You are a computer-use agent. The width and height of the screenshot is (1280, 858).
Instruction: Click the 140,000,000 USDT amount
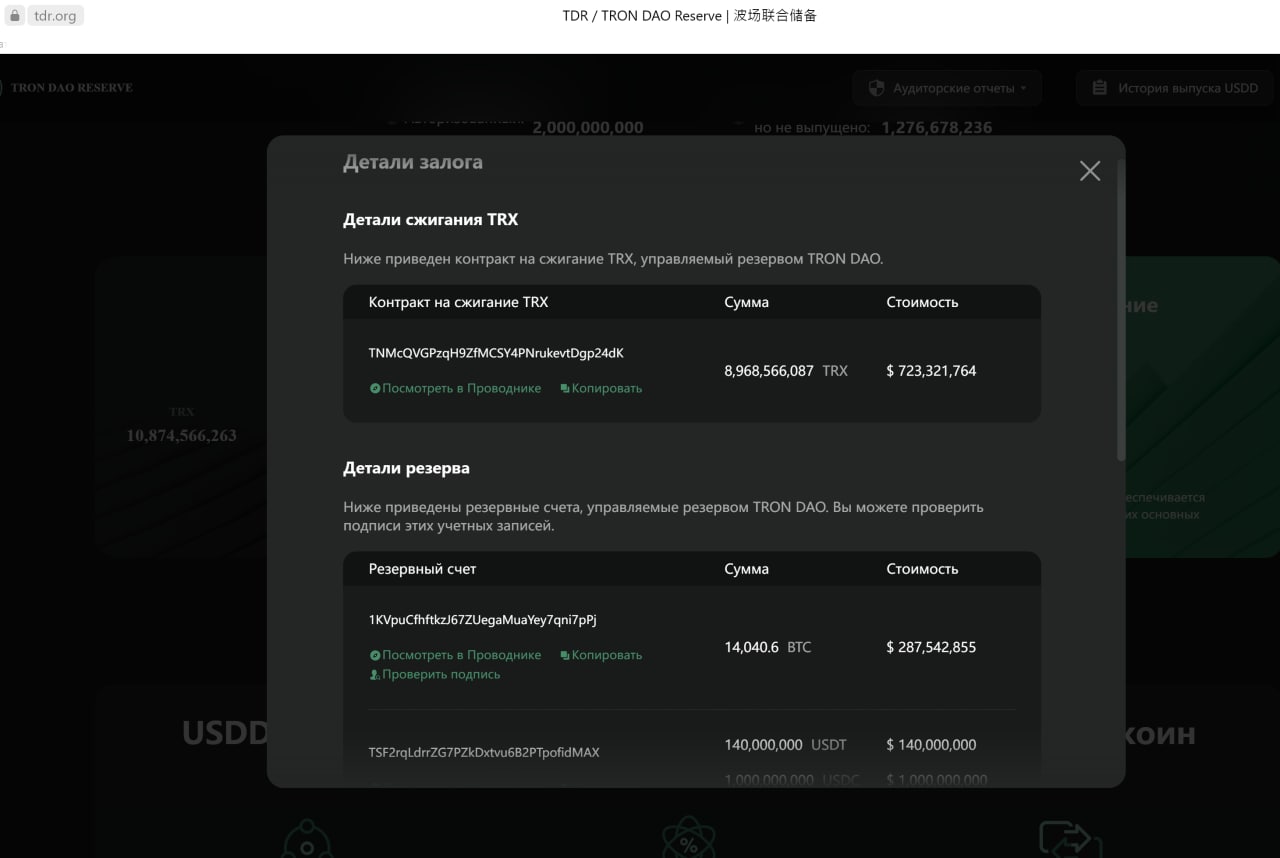coord(785,745)
